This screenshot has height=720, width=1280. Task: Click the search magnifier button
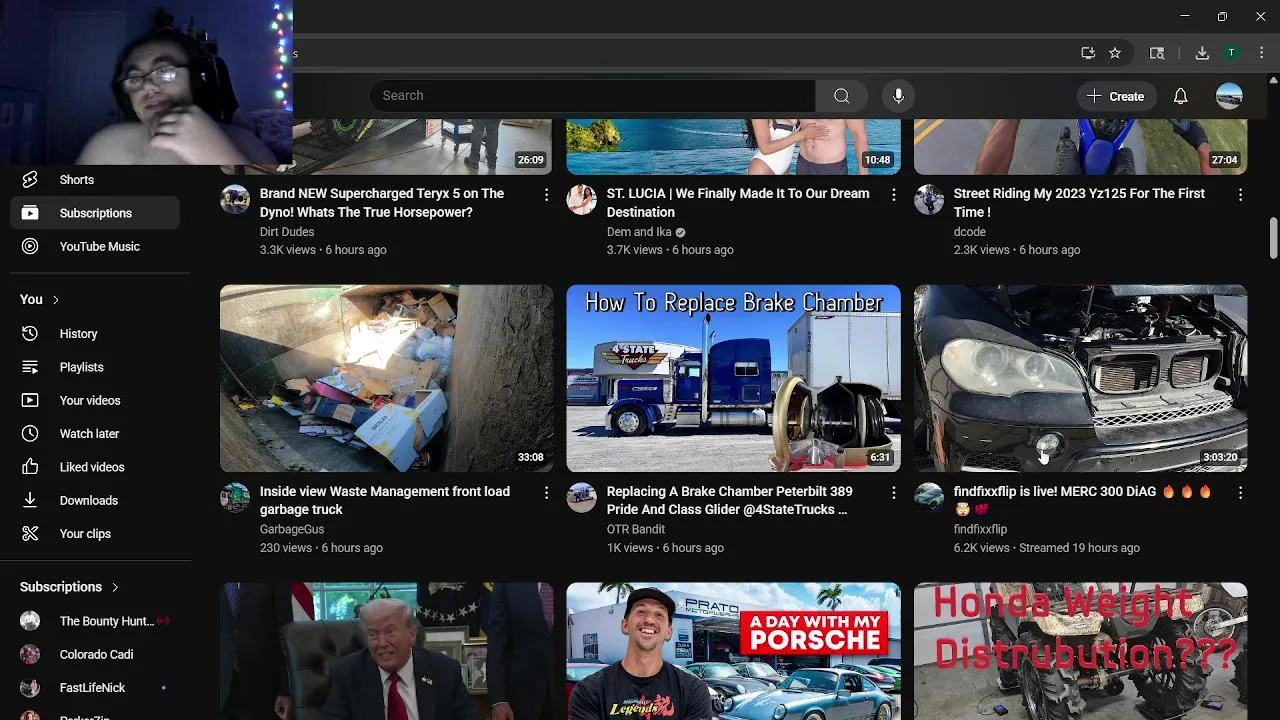(x=842, y=96)
